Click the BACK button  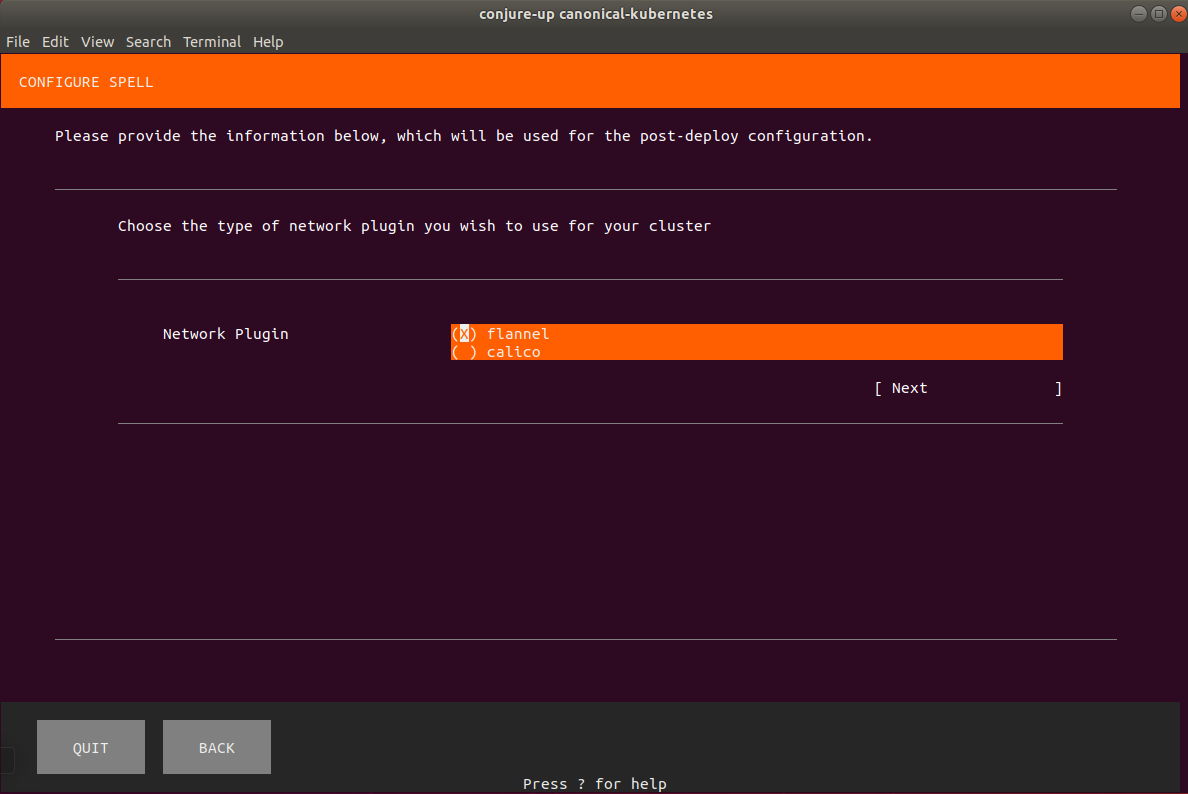(217, 747)
